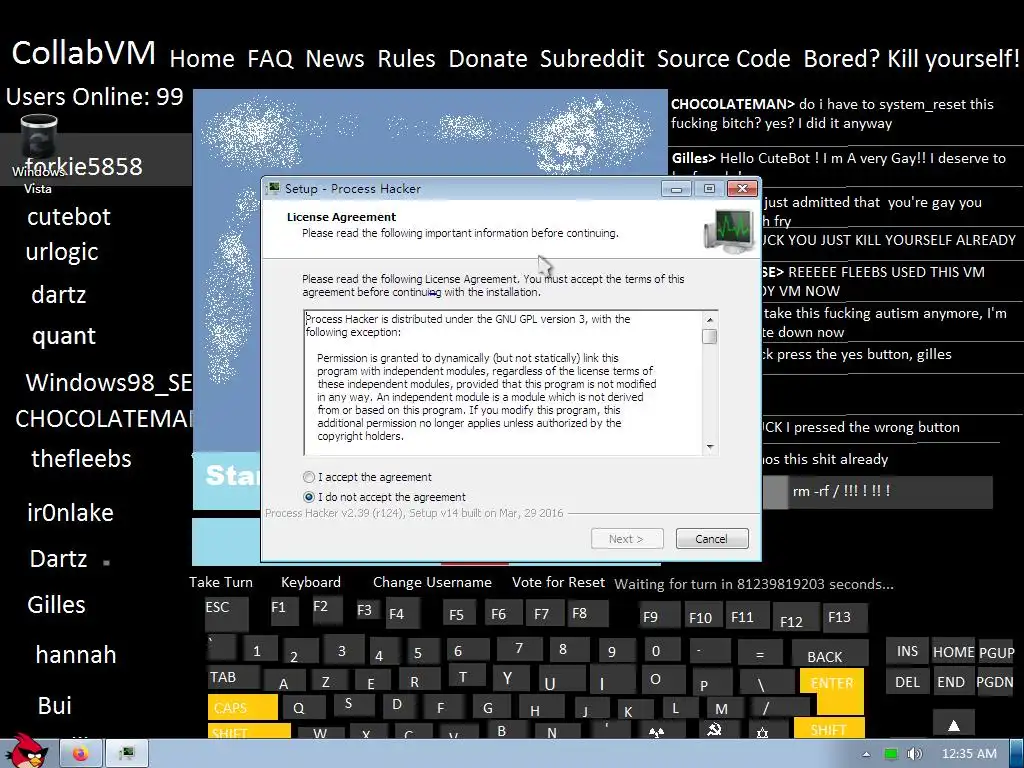
Task: Show hidden tray icons arrow
Action: click(866, 754)
